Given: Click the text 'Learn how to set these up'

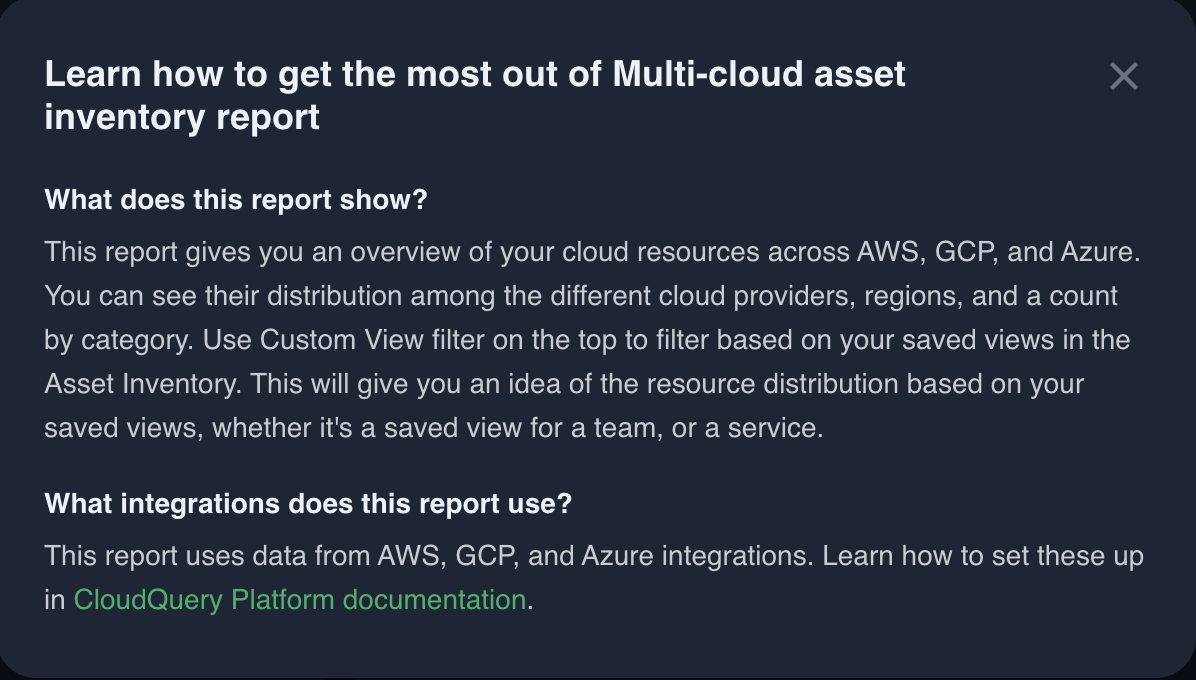Looking at the screenshot, I should [982, 556].
